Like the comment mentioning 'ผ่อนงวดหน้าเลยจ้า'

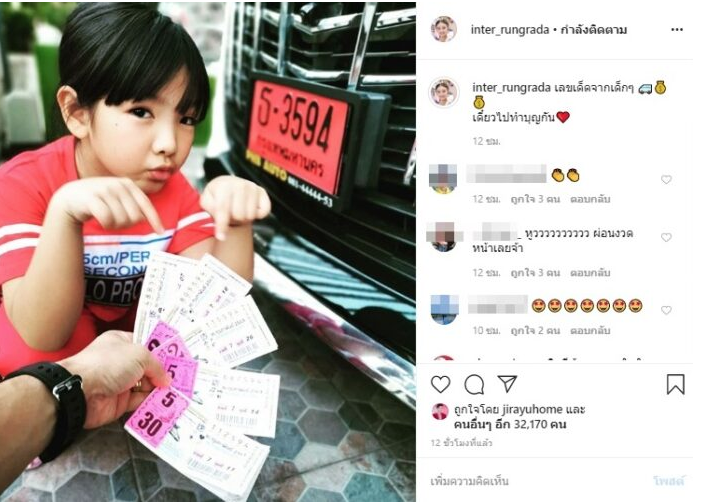click(x=666, y=237)
